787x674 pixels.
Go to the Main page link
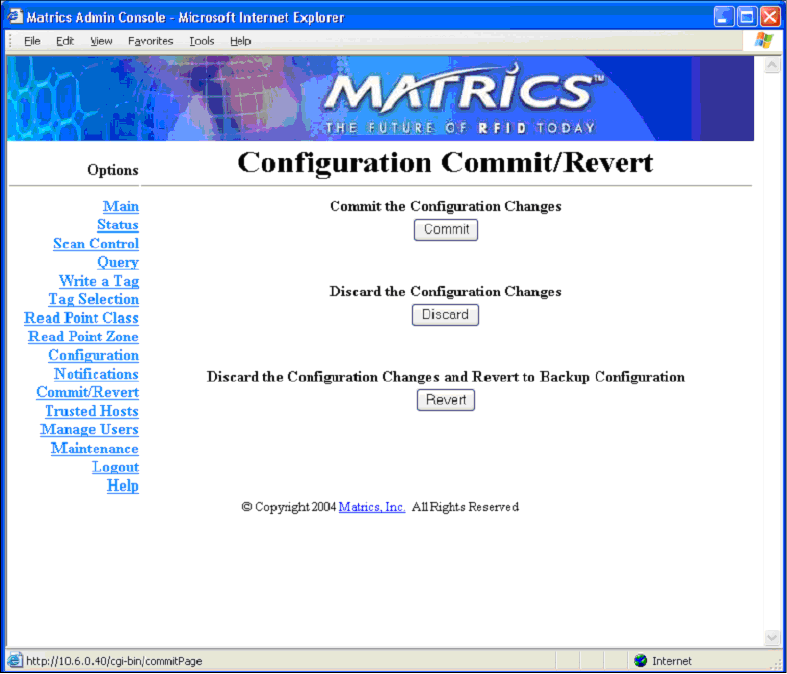coord(121,206)
